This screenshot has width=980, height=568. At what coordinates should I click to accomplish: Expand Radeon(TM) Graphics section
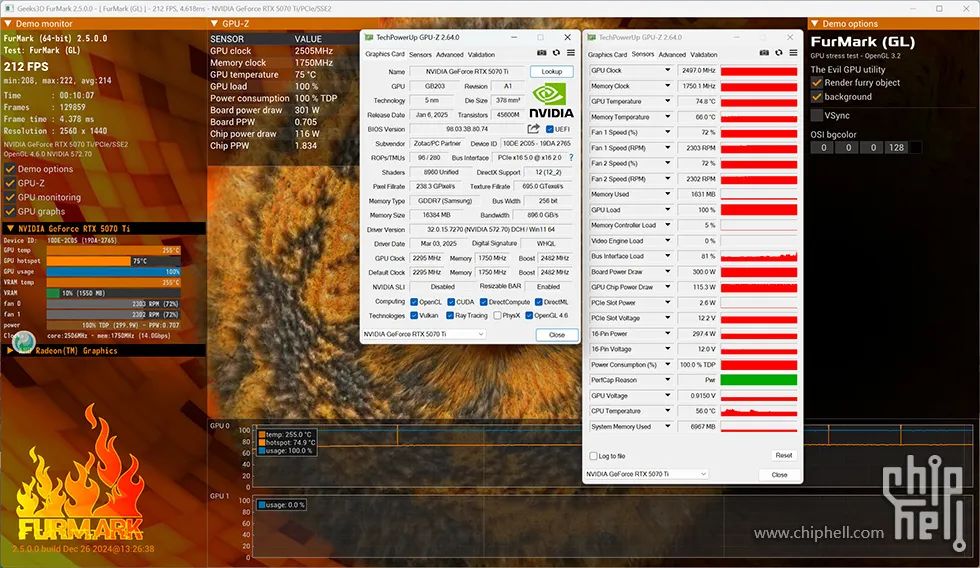tap(10, 351)
